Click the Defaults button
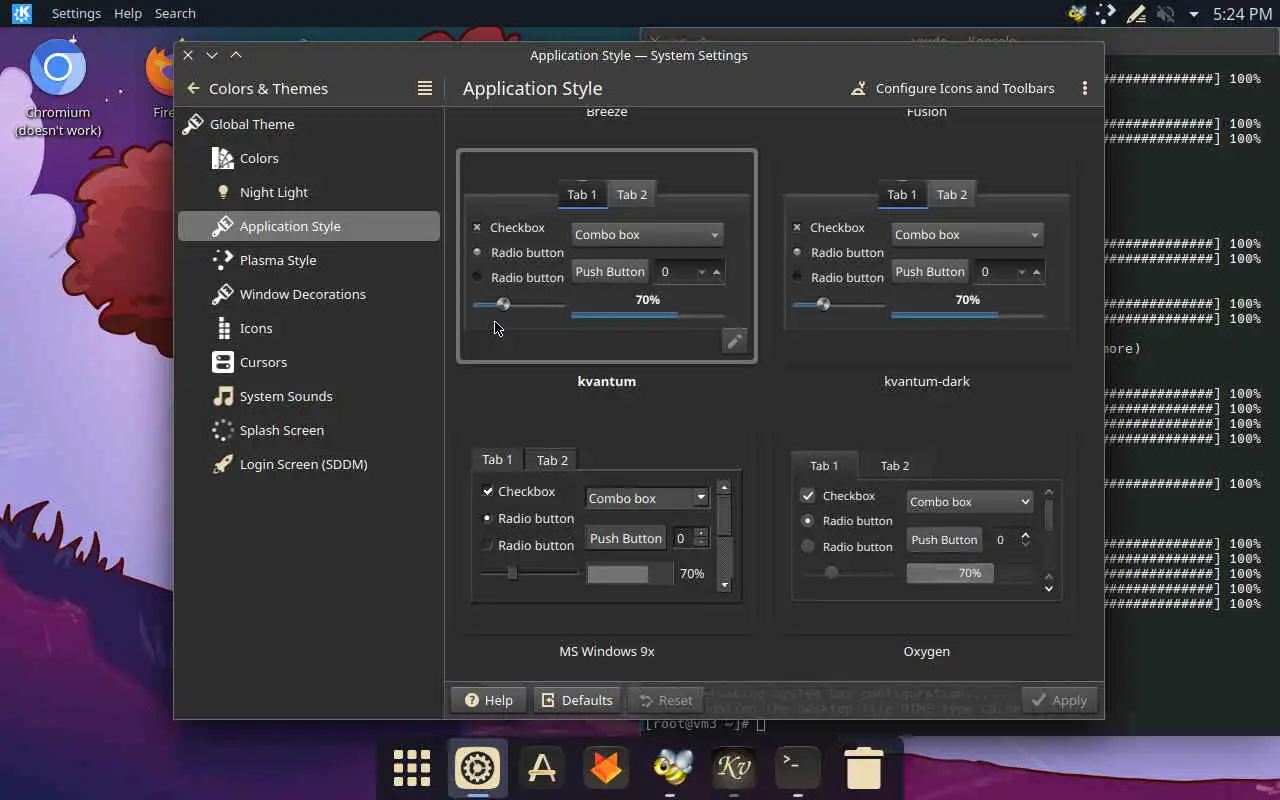1280x800 pixels. pos(577,700)
